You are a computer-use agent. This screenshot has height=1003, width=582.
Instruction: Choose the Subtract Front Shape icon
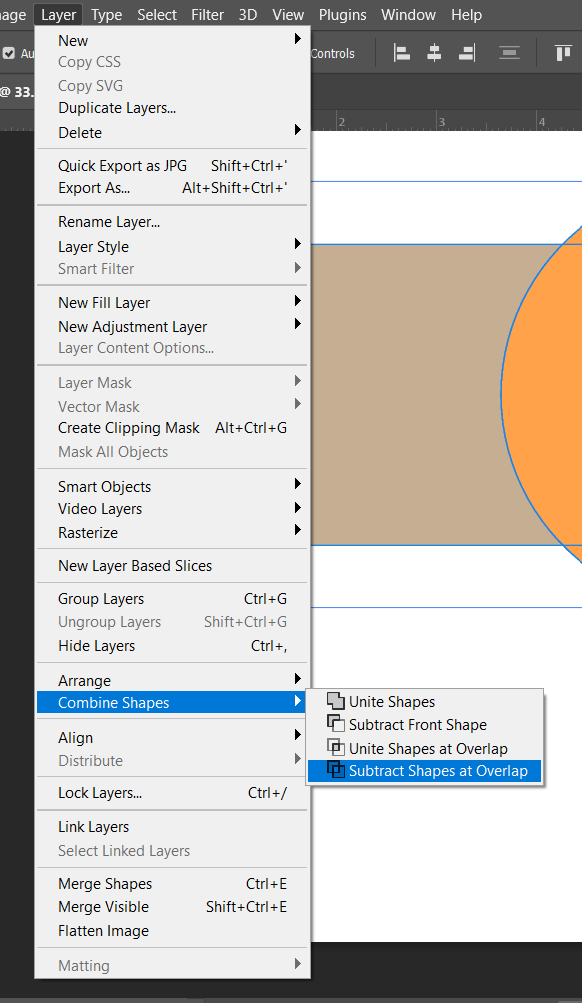point(336,724)
